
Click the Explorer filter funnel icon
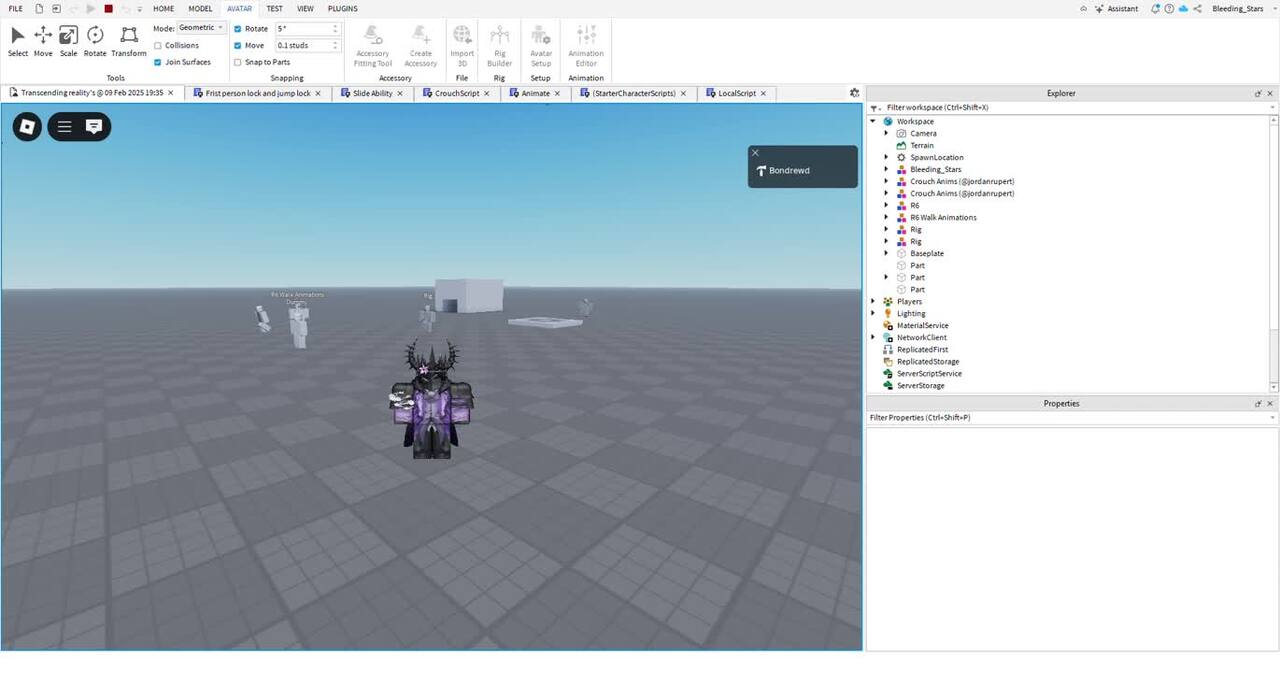tap(874, 108)
